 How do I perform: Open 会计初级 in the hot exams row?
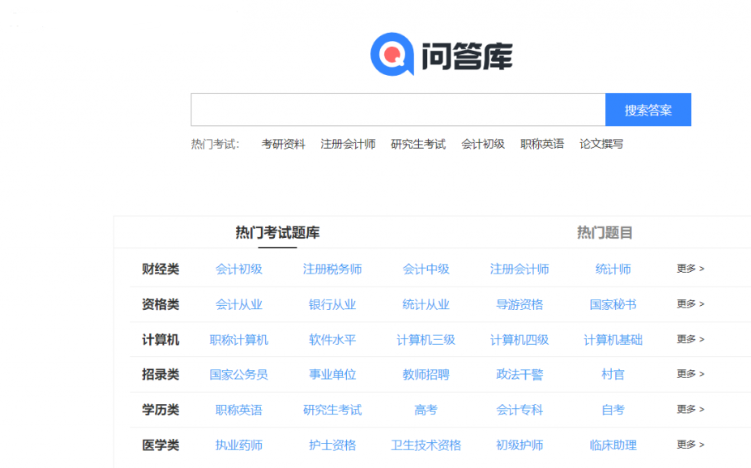[483, 144]
